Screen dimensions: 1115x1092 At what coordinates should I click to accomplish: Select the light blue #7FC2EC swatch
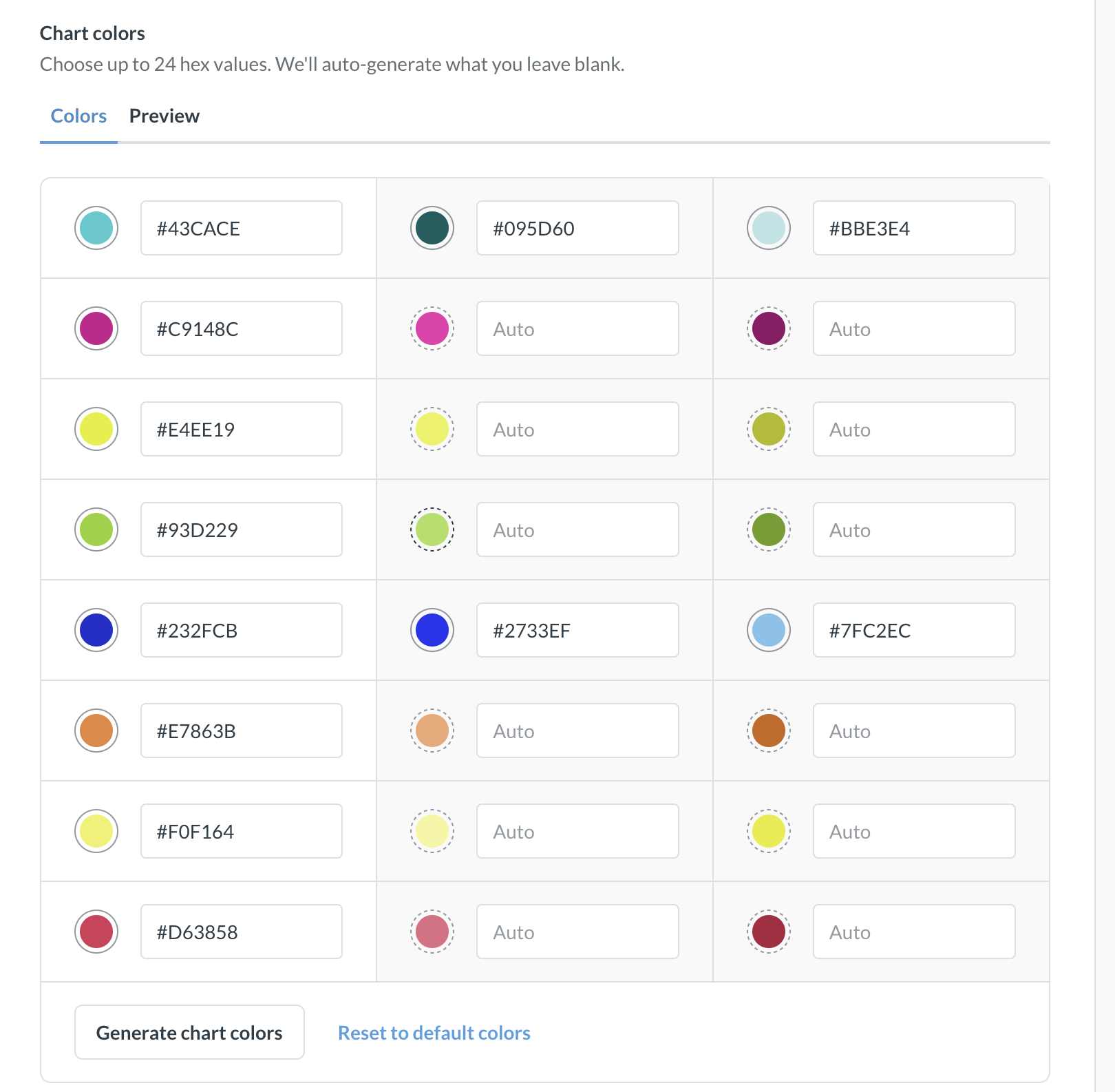coord(769,630)
